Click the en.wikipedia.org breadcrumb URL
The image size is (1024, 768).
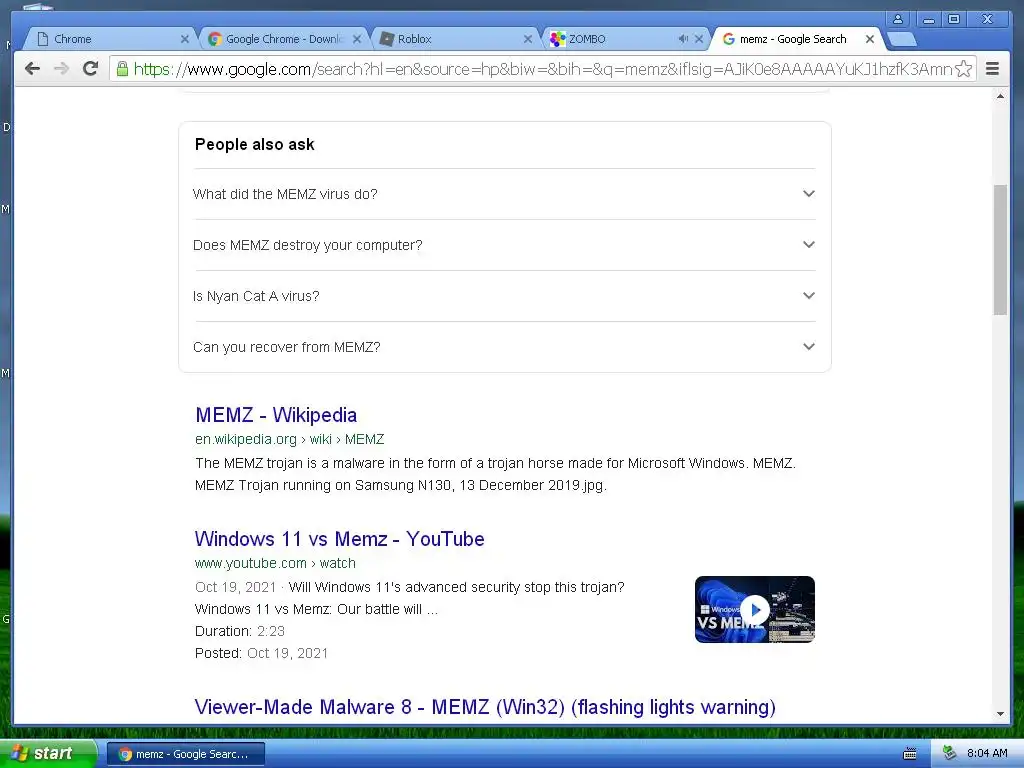289,440
